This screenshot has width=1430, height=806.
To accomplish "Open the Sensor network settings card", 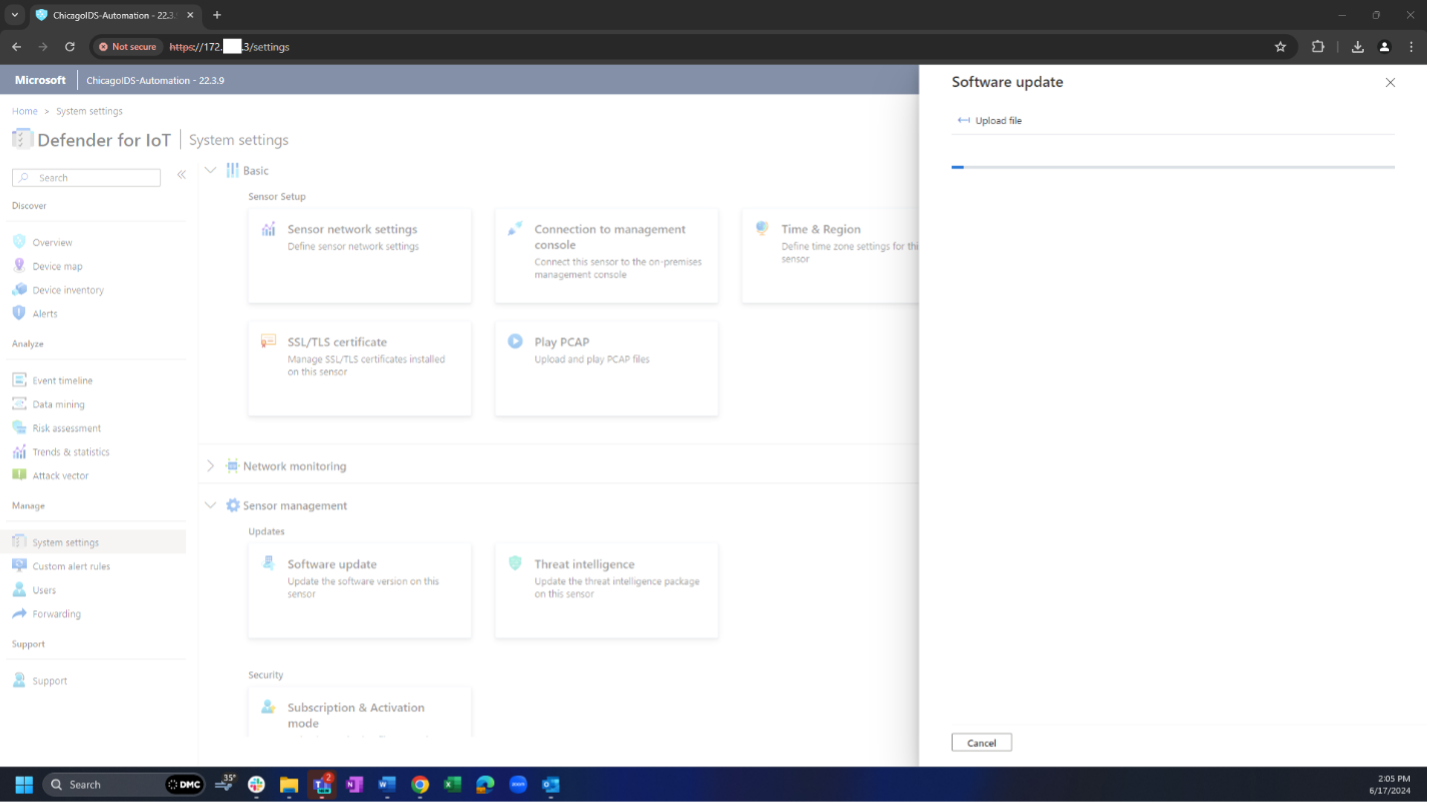I will click(360, 256).
